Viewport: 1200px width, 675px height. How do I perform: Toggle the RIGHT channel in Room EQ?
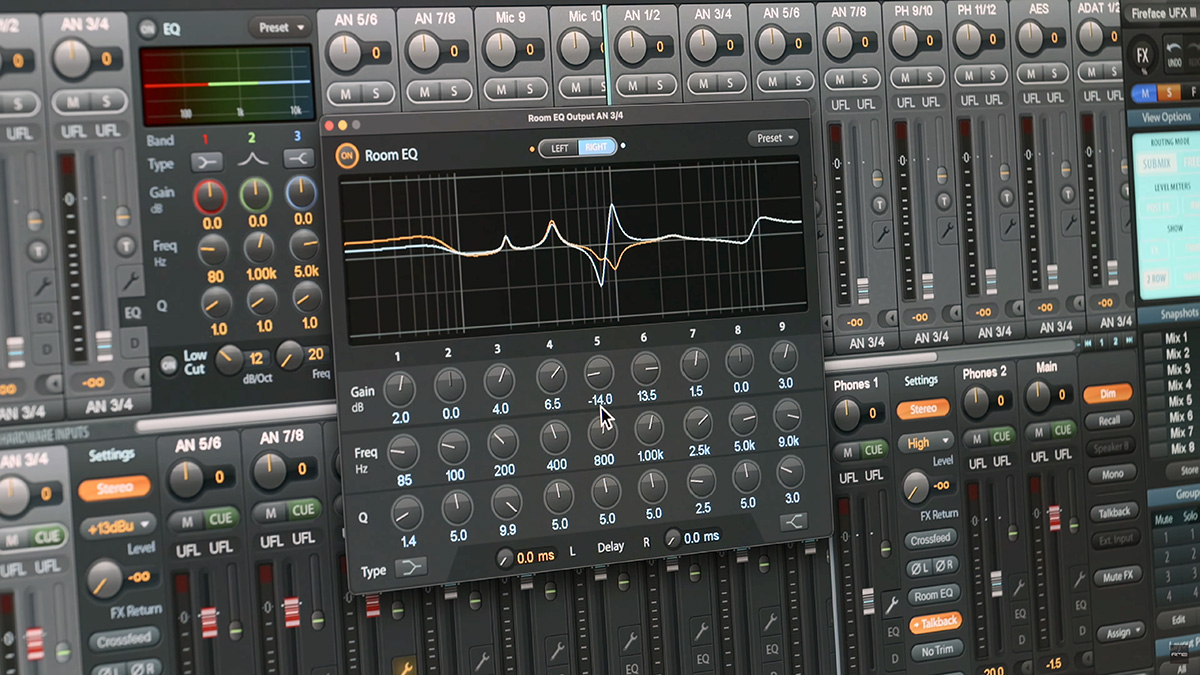coord(597,147)
